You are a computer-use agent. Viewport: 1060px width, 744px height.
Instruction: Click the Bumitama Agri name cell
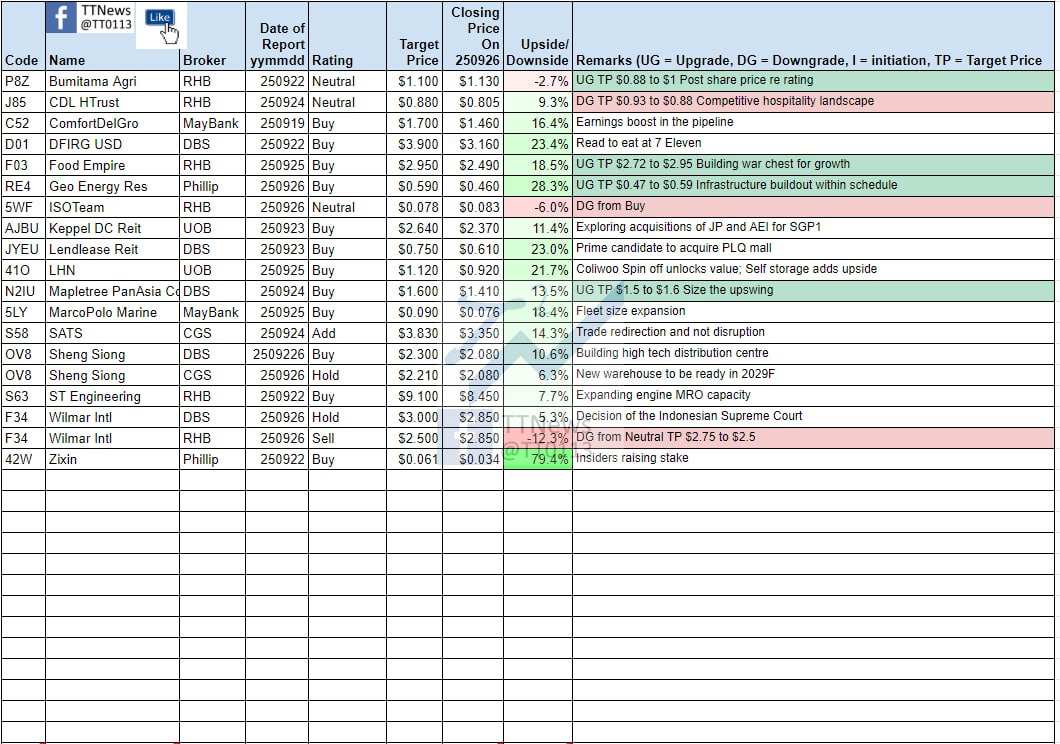112,81
